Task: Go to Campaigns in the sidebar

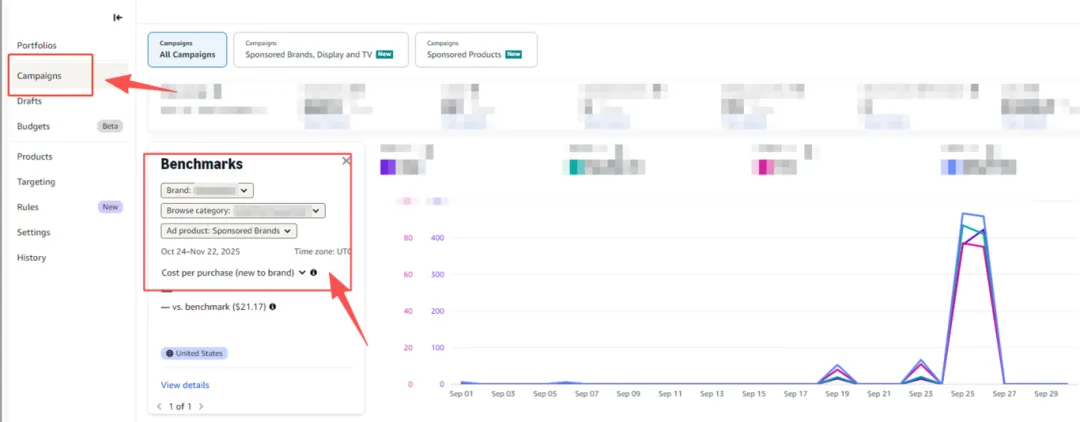Action: (39, 76)
